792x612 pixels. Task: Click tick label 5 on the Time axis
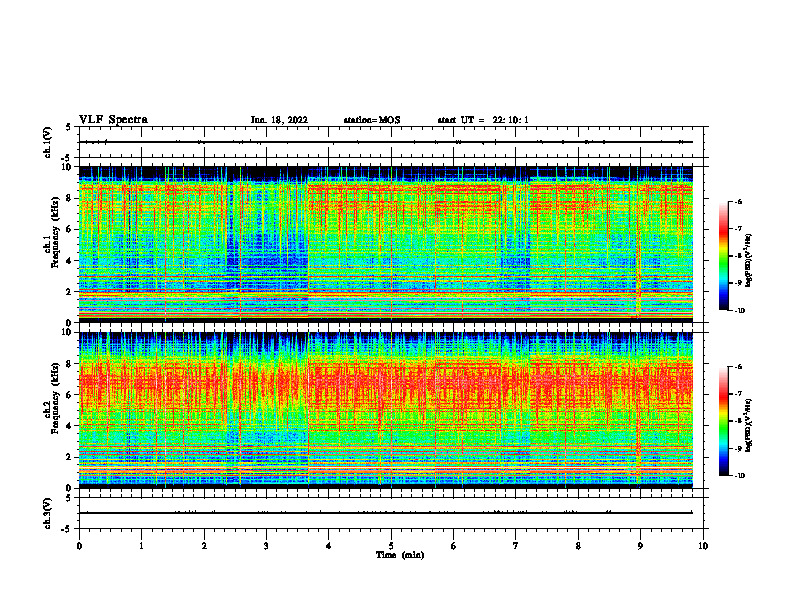(x=391, y=546)
